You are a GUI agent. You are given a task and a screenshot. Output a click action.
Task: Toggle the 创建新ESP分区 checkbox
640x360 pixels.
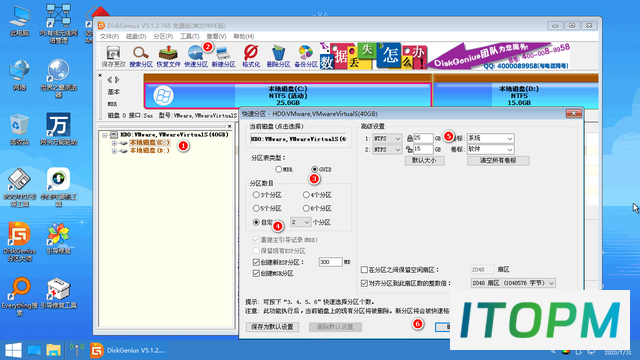coord(256,262)
